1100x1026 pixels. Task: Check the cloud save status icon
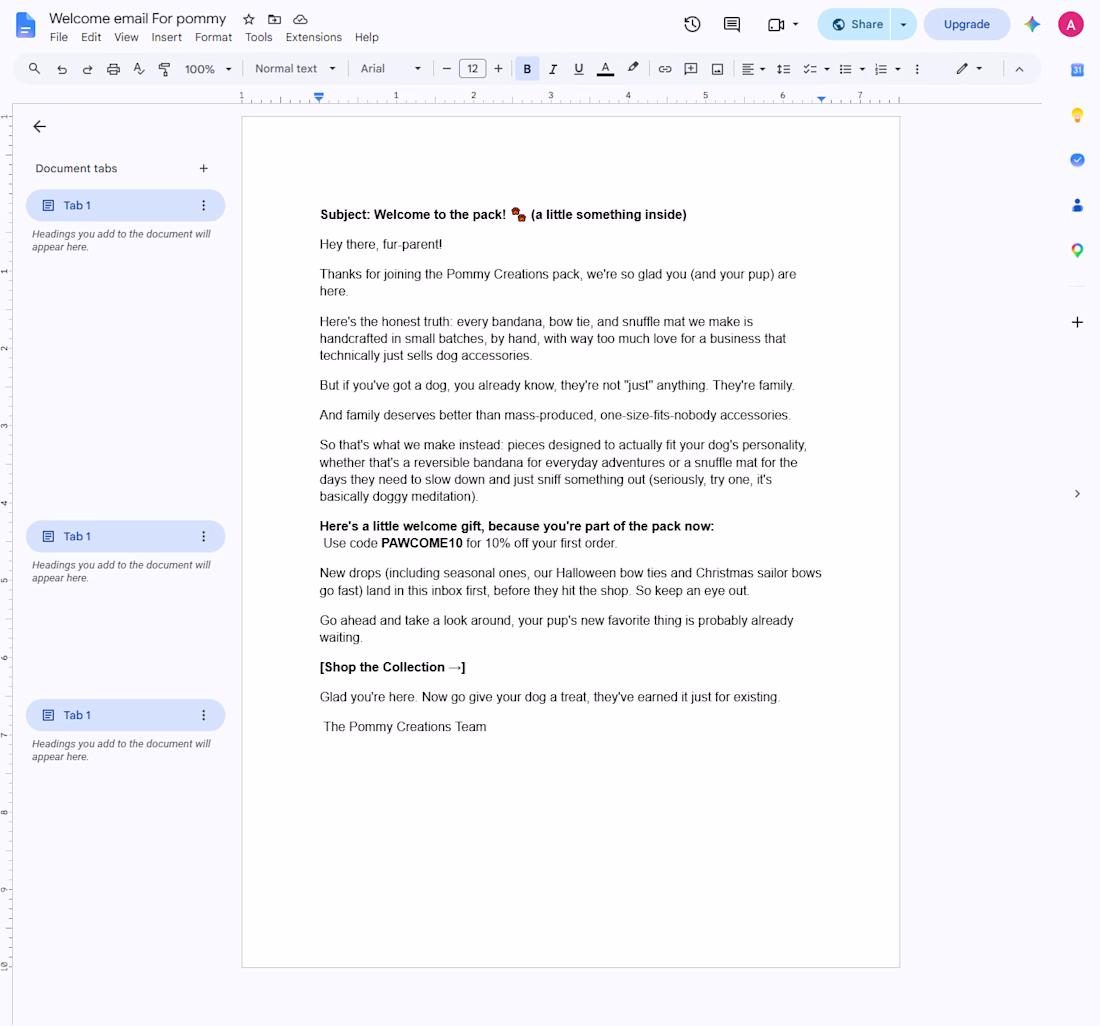pyautogui.click(x=300, y=19)
